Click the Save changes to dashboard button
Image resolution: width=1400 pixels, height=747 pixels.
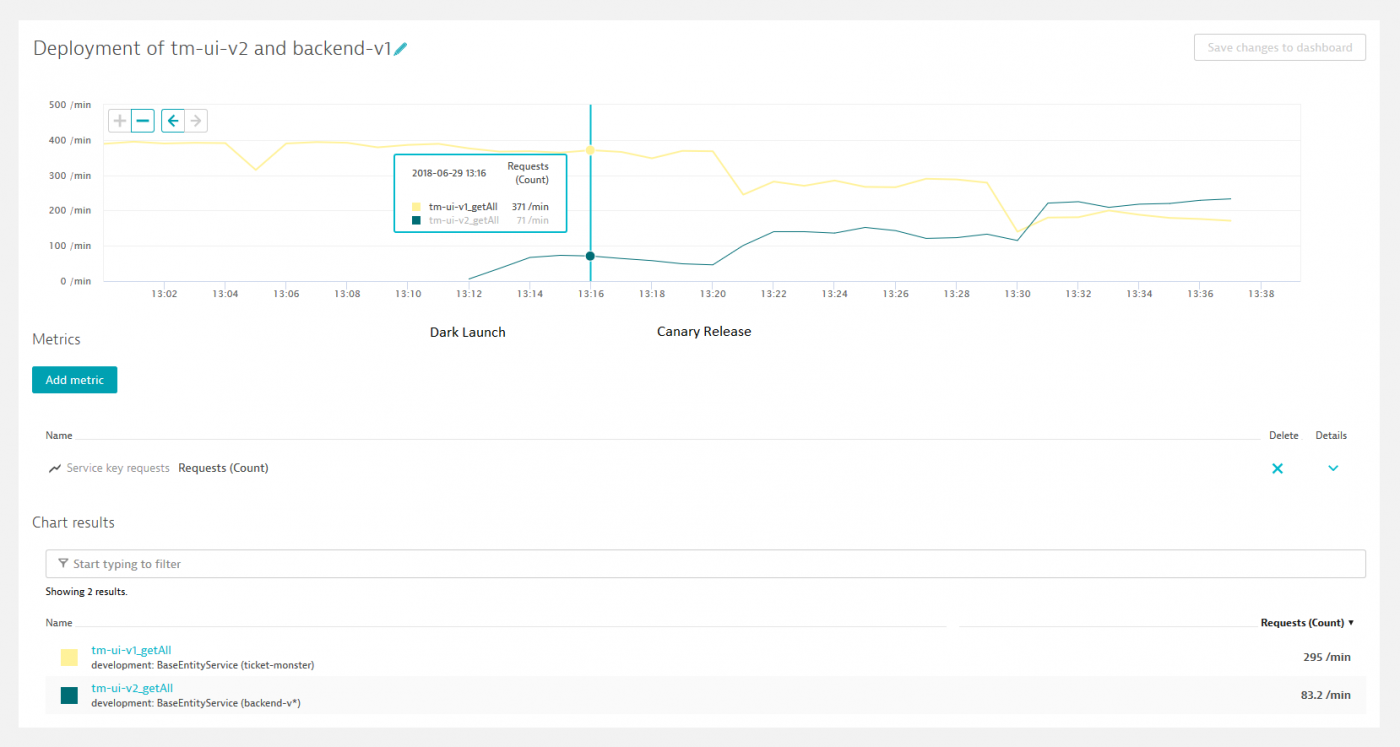pyautogui.click(x=1280, y=47)
